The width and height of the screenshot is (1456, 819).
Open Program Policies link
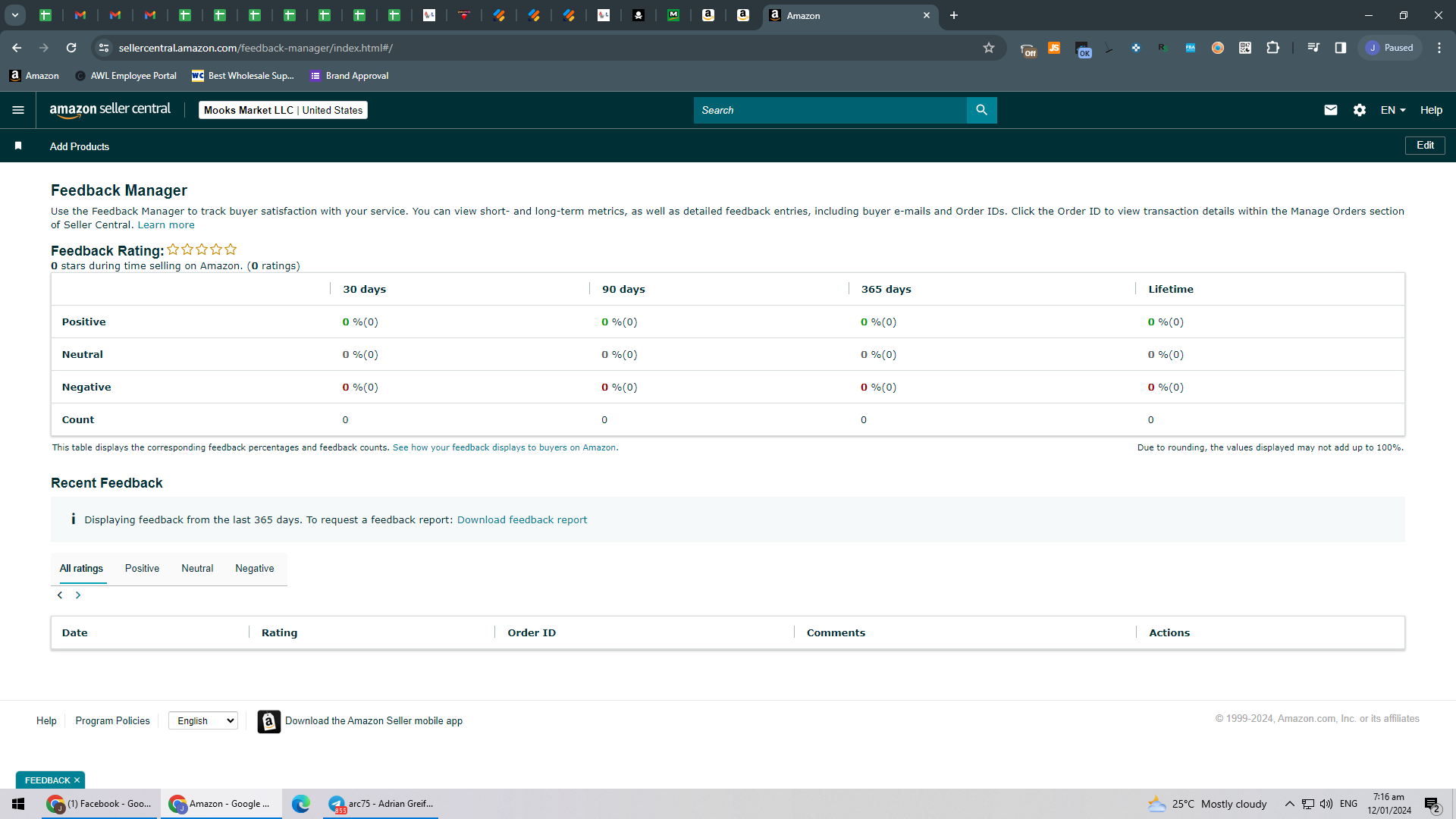[x=112, y=721]
